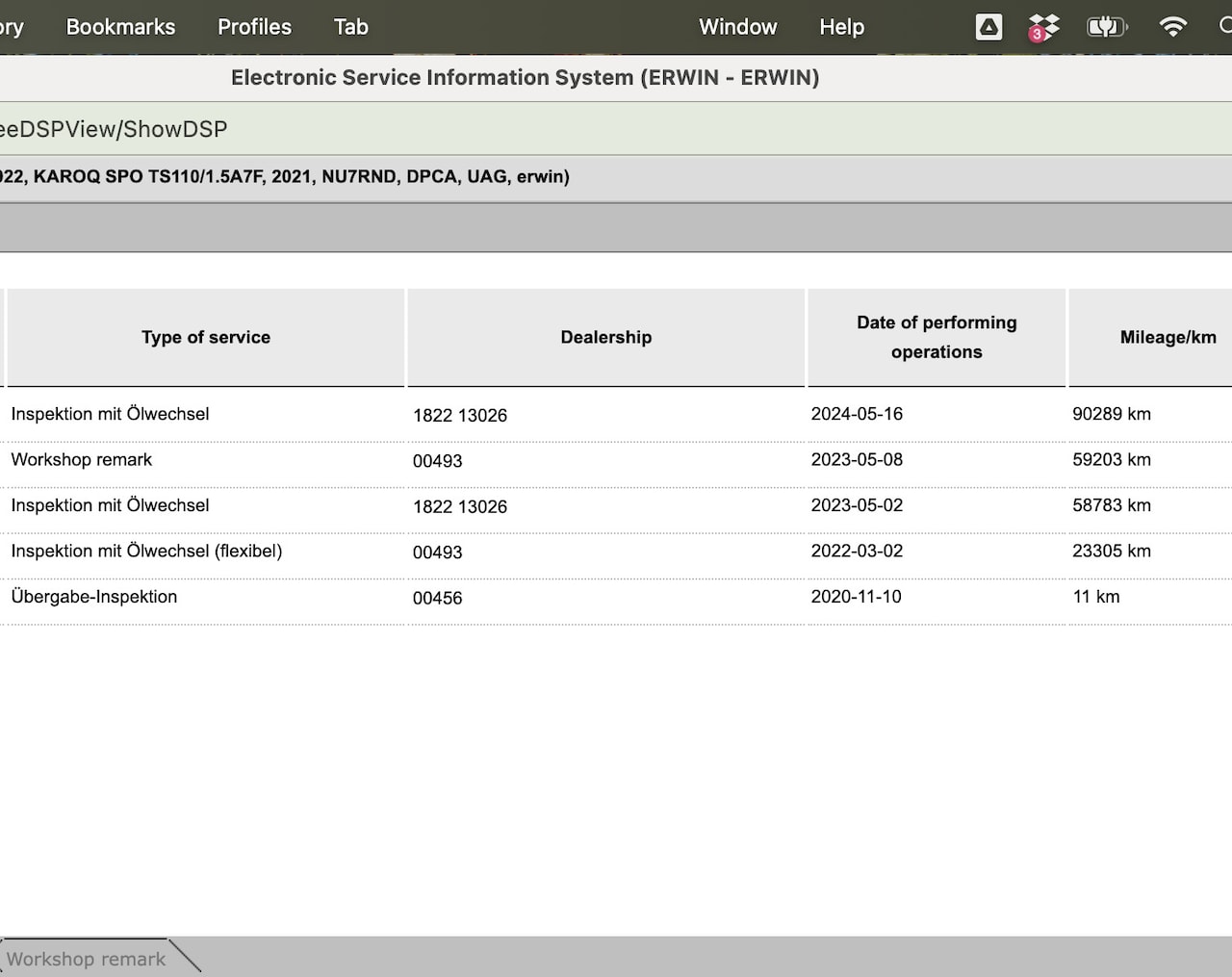Open the Google Drive menu bar icon
Image resolution: width=1232 pixels, height=977 pixels.
(x=988, y=27)
